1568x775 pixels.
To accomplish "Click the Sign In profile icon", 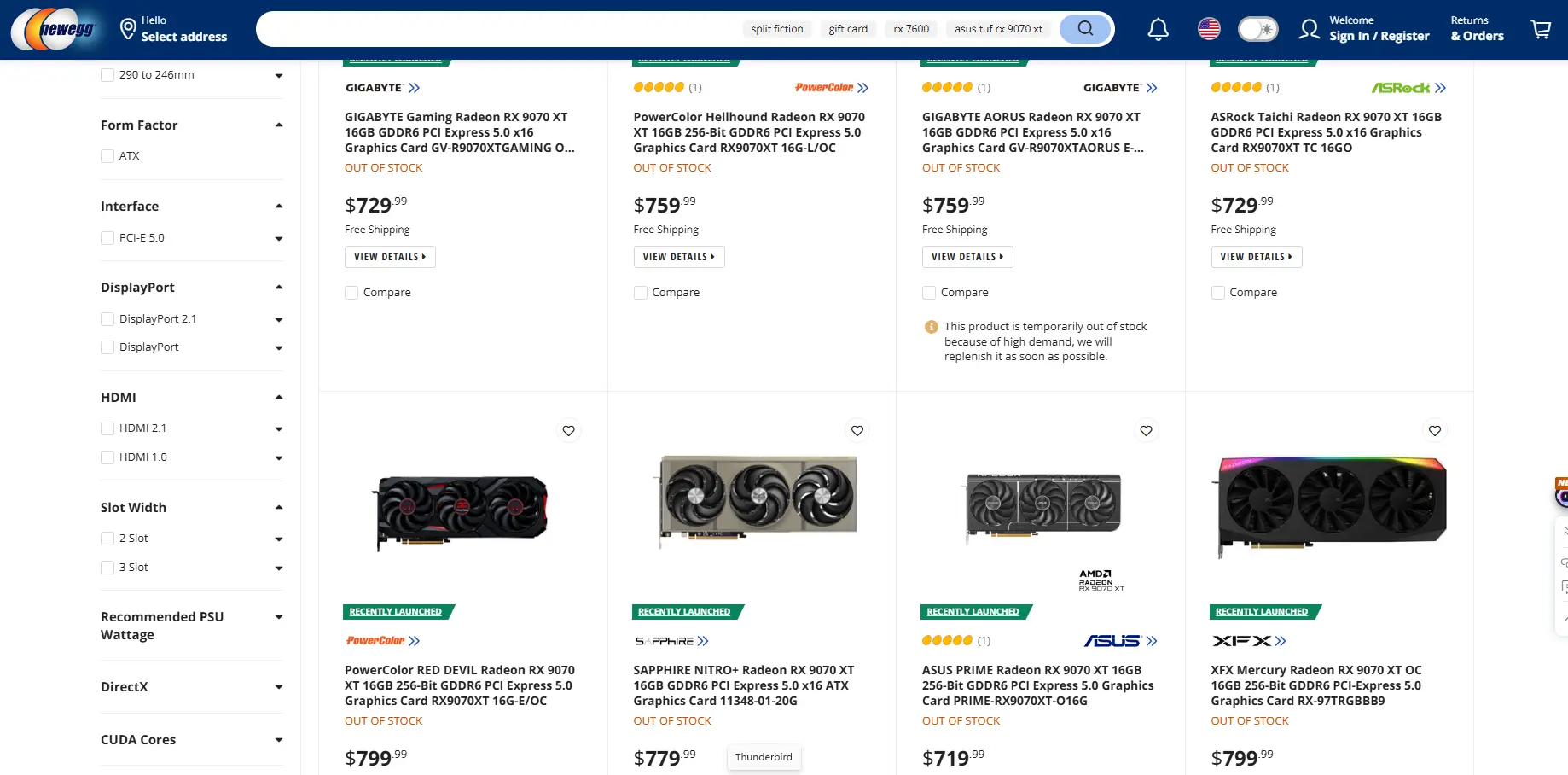I will [1309, 29].
